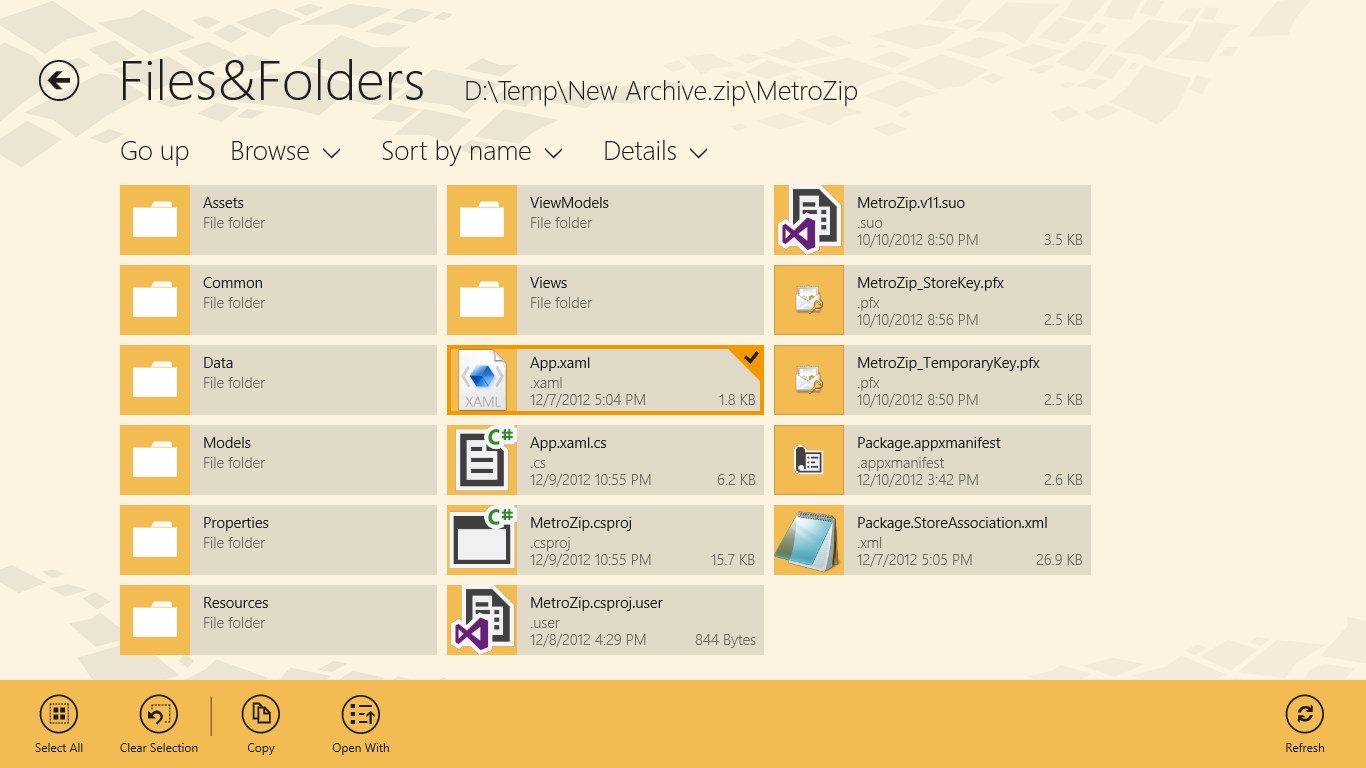
Task: Click the .appxmanifest extension label
Action: click(901, 463)
